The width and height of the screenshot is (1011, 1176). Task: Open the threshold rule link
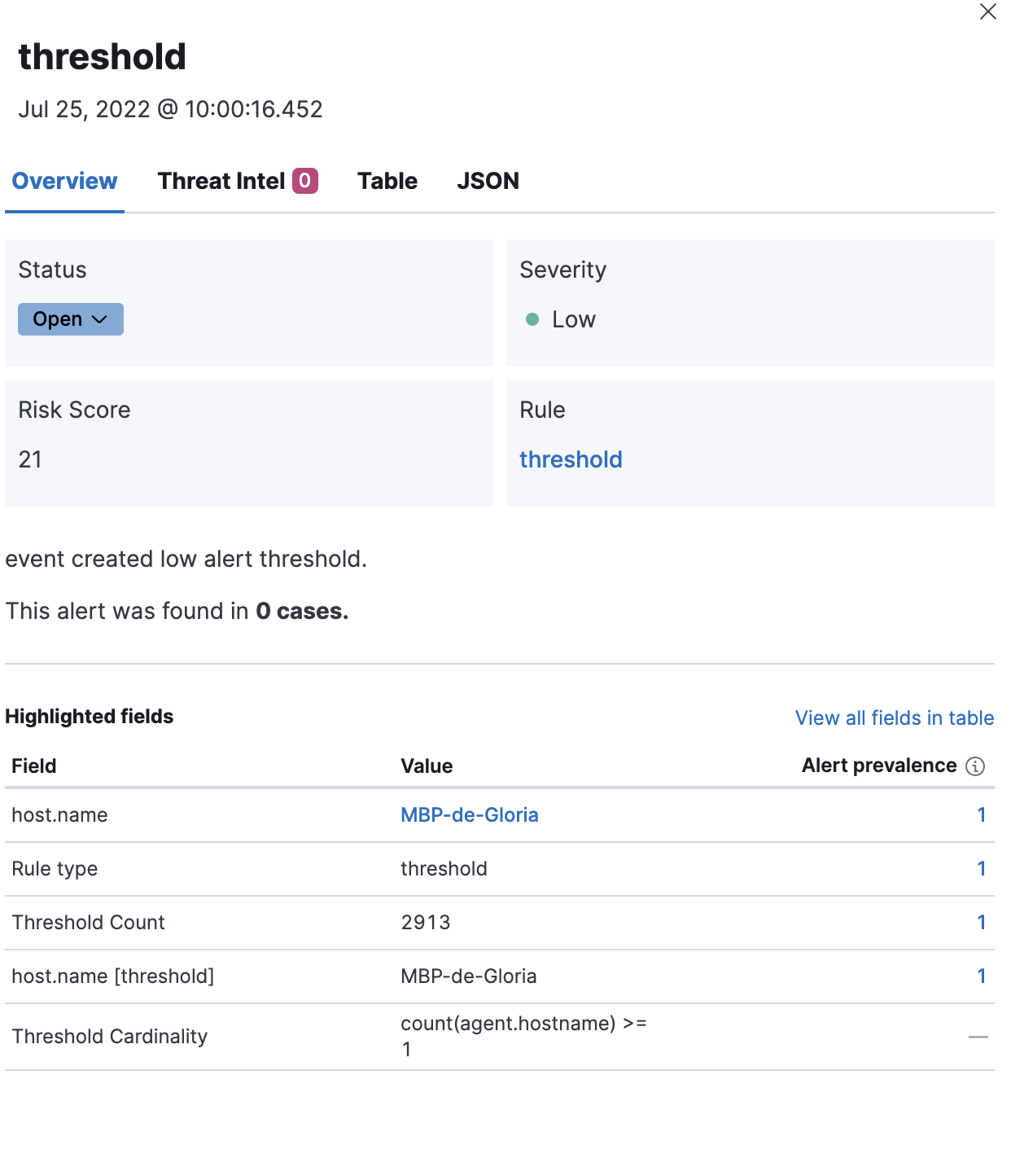click(571, 459)
